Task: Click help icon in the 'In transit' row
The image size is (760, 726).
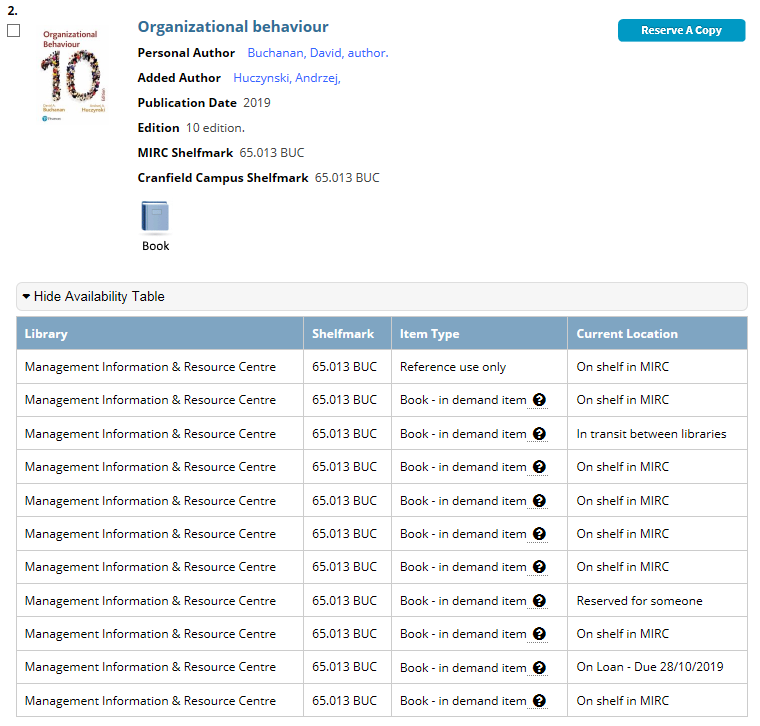Action: click(x=539, y=434)
